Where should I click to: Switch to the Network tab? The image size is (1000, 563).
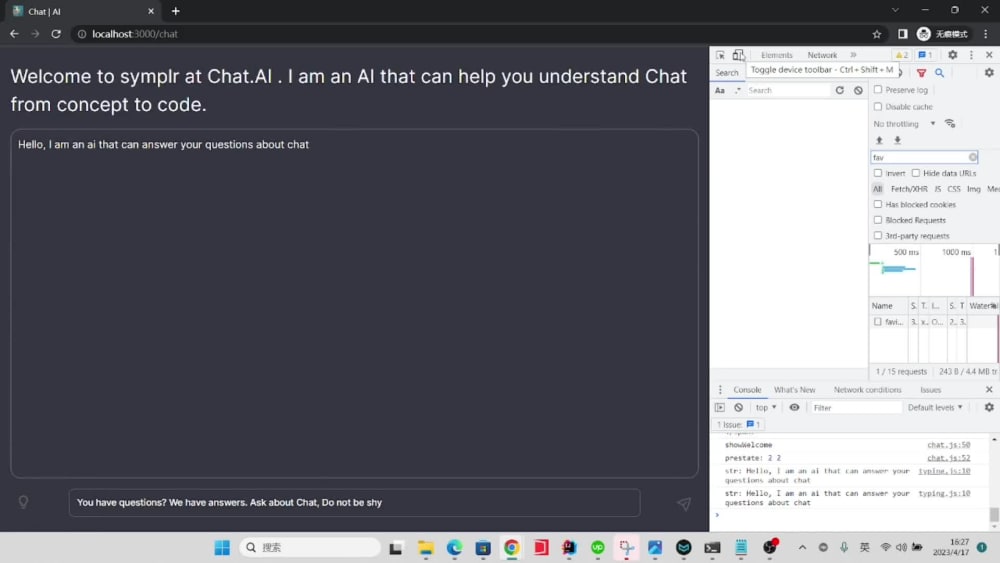(x=822, y=55)
